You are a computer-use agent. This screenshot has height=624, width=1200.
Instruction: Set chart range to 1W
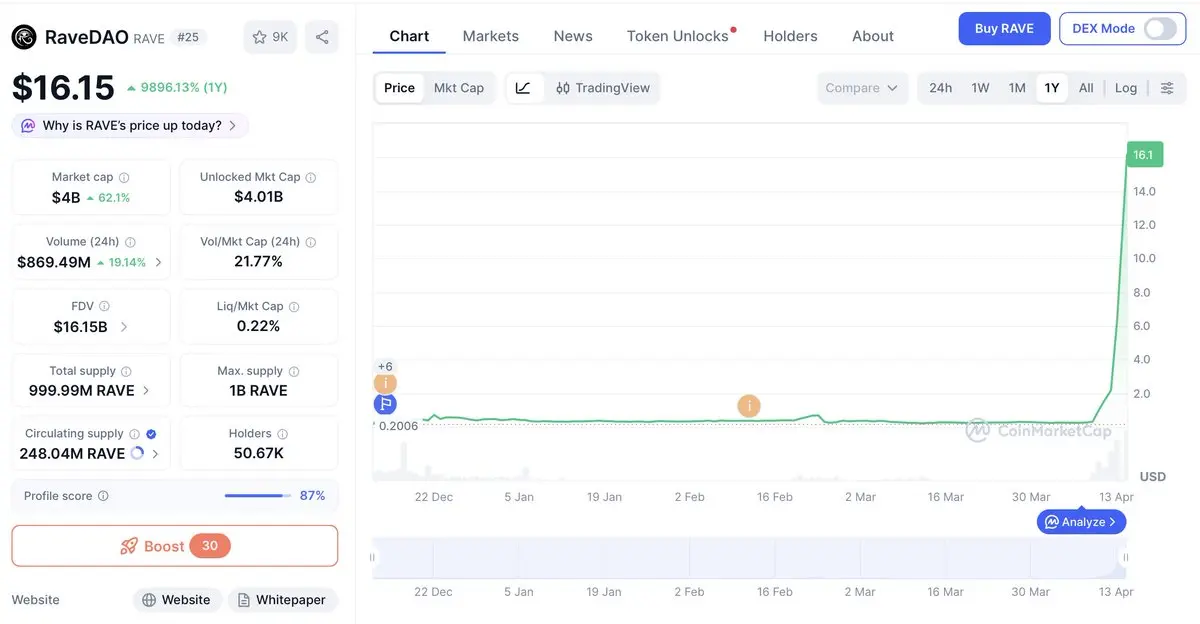[980, 88]
